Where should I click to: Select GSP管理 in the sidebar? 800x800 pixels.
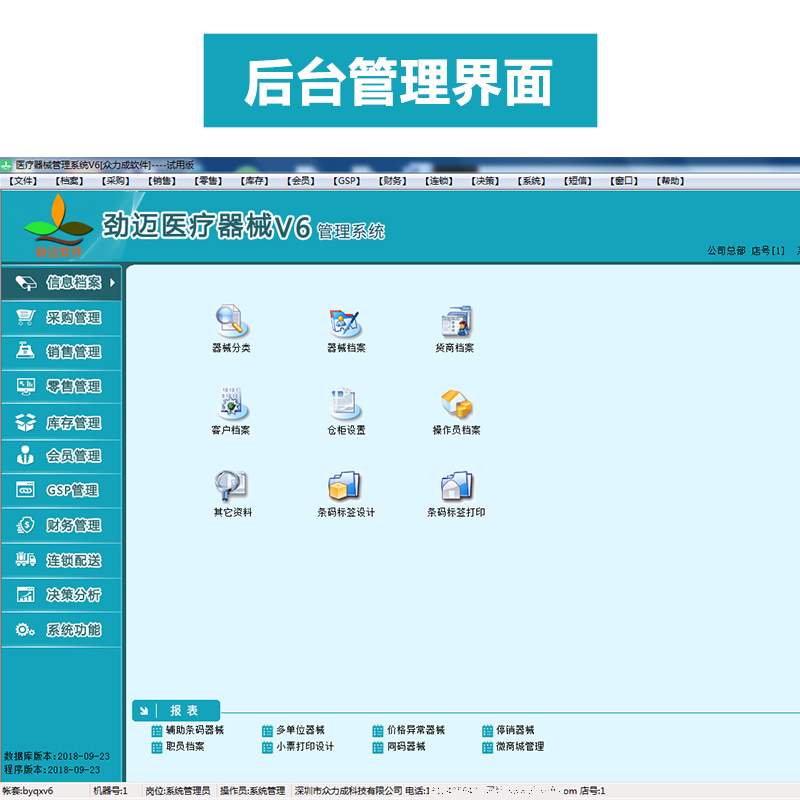61,490
